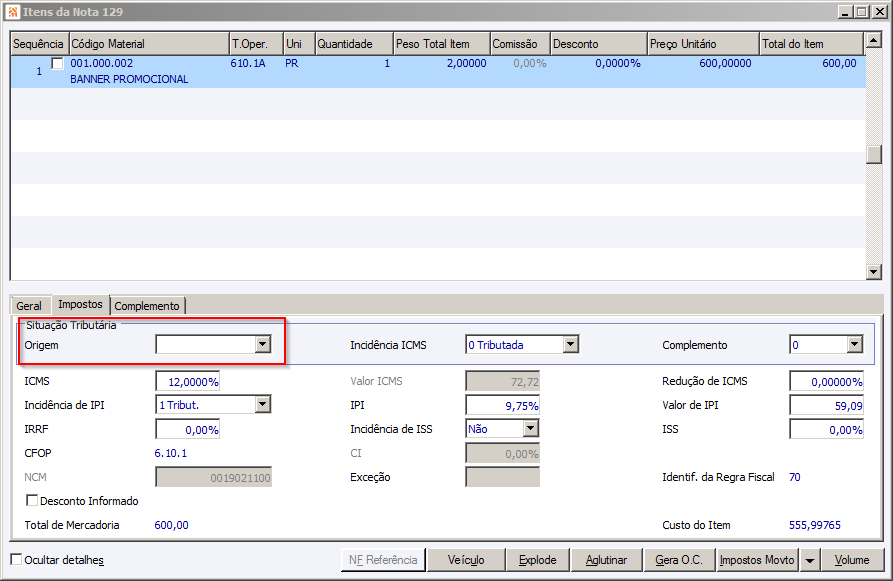Click the Valor de IPI field
The width and height of the screenshot is (893, 581).
[826, 406]
